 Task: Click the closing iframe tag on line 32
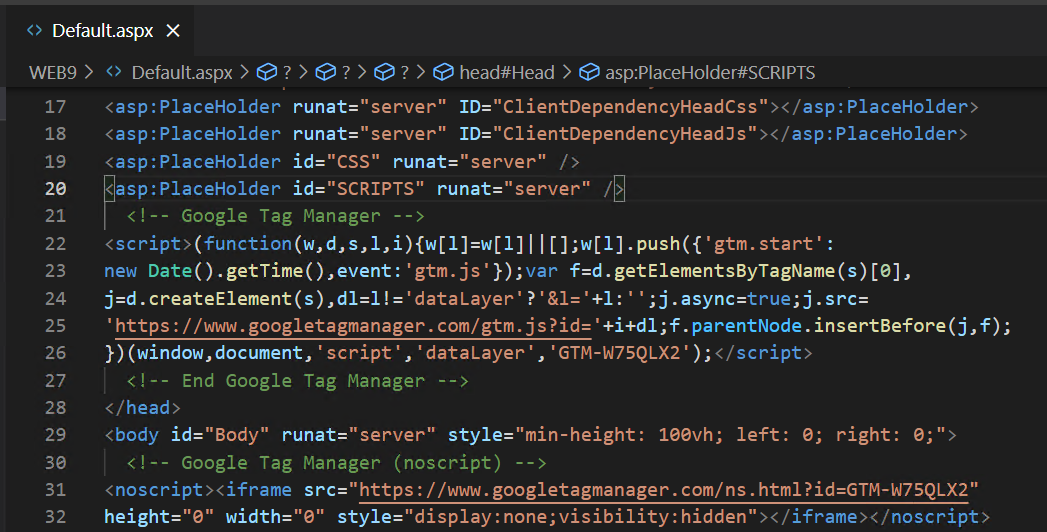point(819,517)
